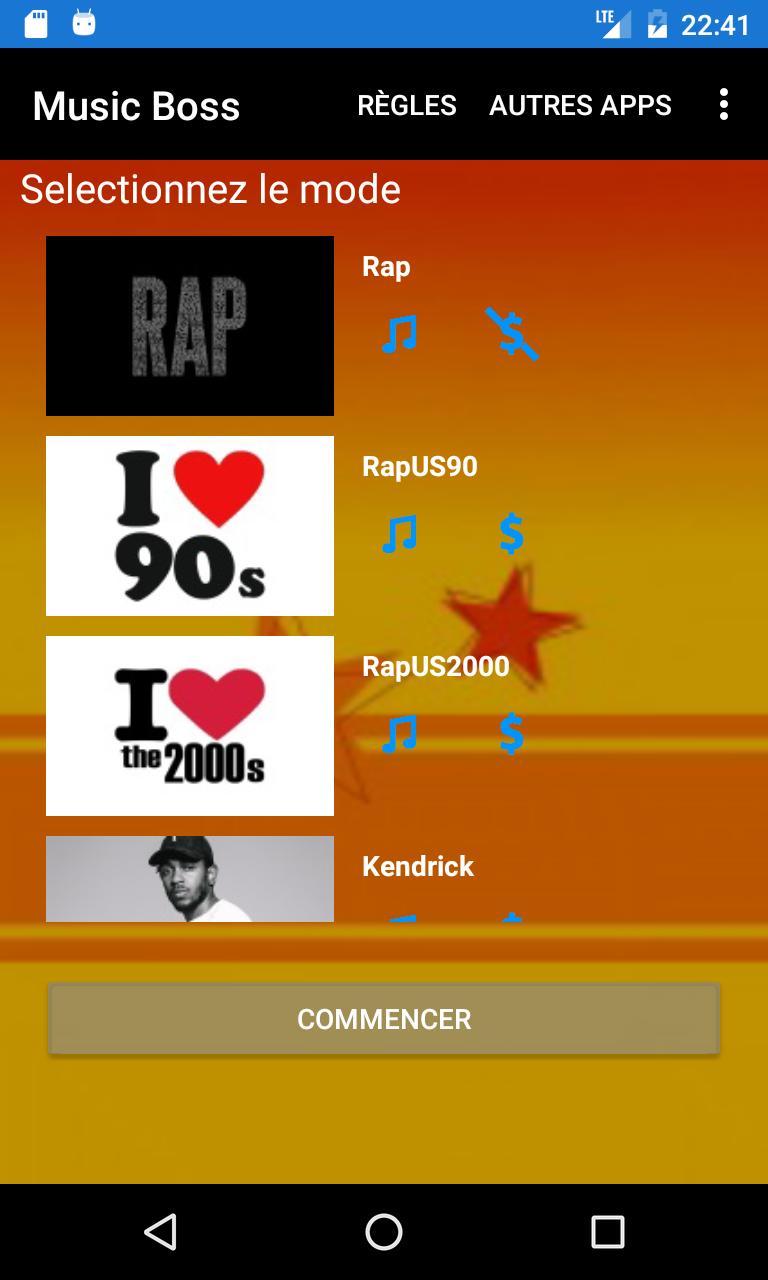
Task: Tap the Android home navigation button
Action: [x=384, y=1232]
